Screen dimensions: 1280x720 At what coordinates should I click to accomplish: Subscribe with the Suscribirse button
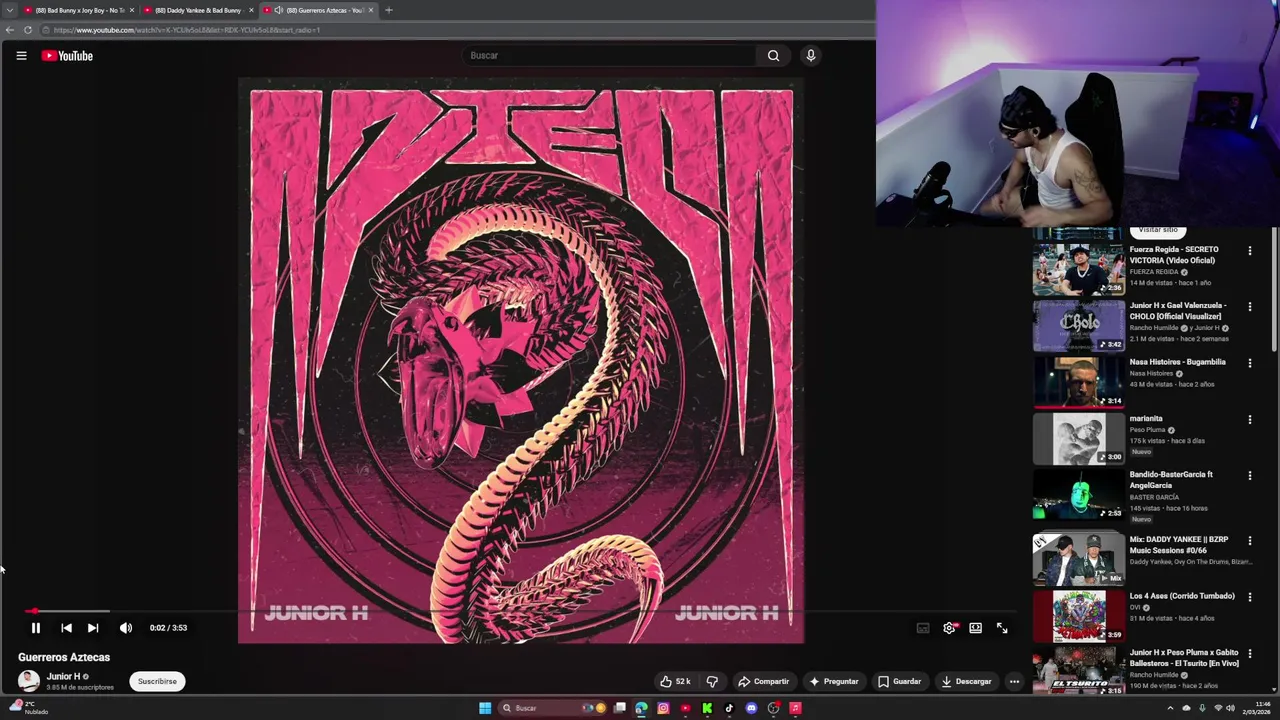point(157,681)
